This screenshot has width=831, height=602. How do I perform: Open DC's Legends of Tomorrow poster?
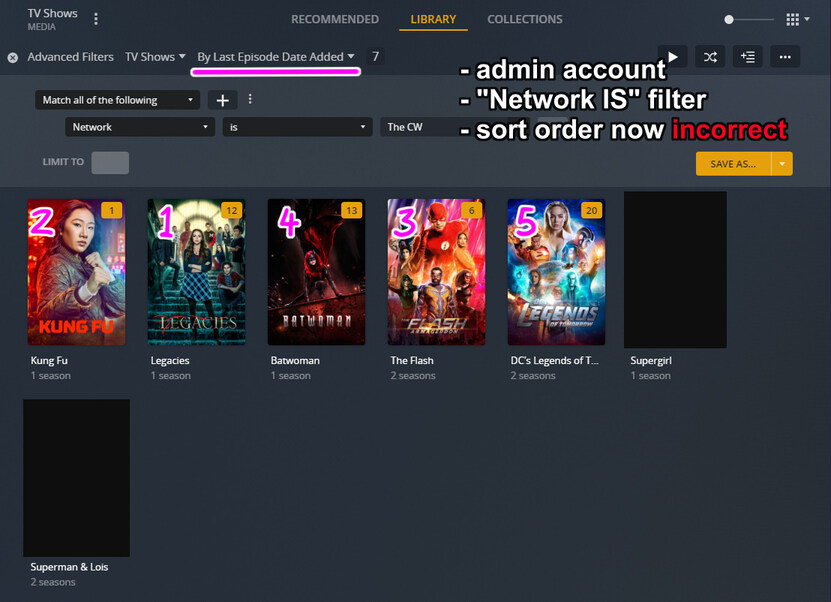(x=556, y=272)
